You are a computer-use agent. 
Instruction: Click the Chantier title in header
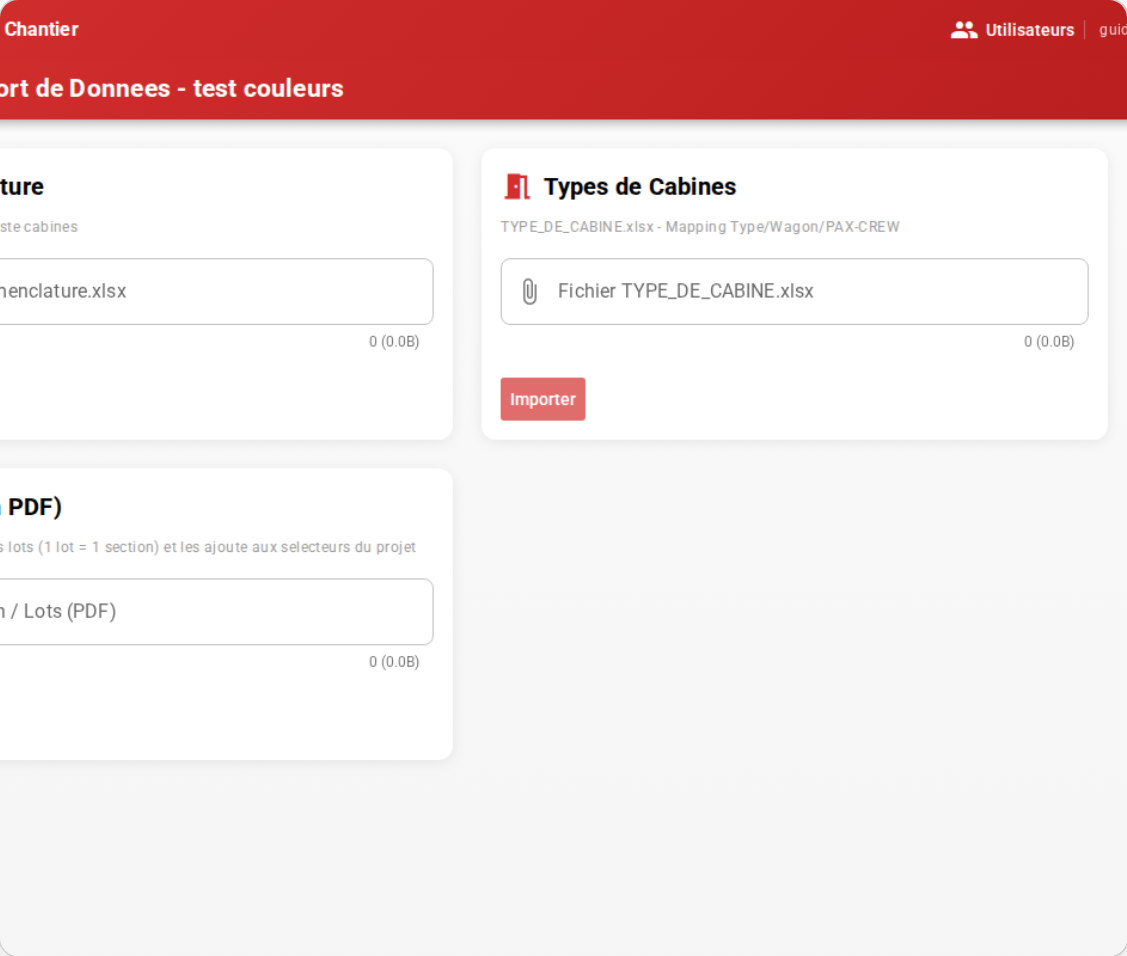click(x=41, y=29)
